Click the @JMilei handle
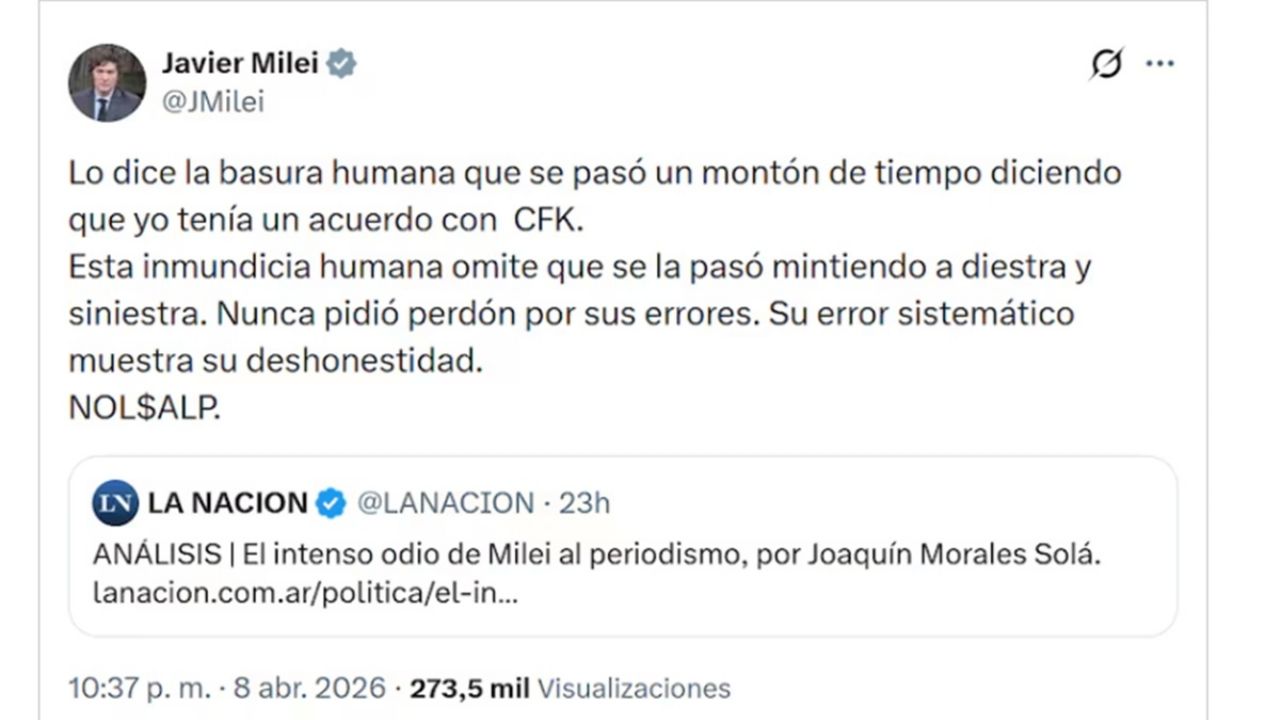 (213, 101)
